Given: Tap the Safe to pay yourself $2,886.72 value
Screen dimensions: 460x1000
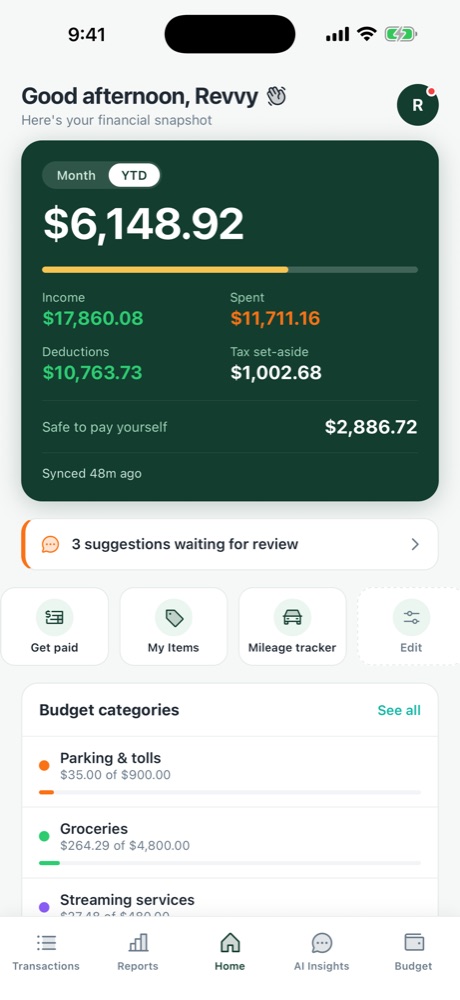Looking at the screenshot, I should click(371, 427).
